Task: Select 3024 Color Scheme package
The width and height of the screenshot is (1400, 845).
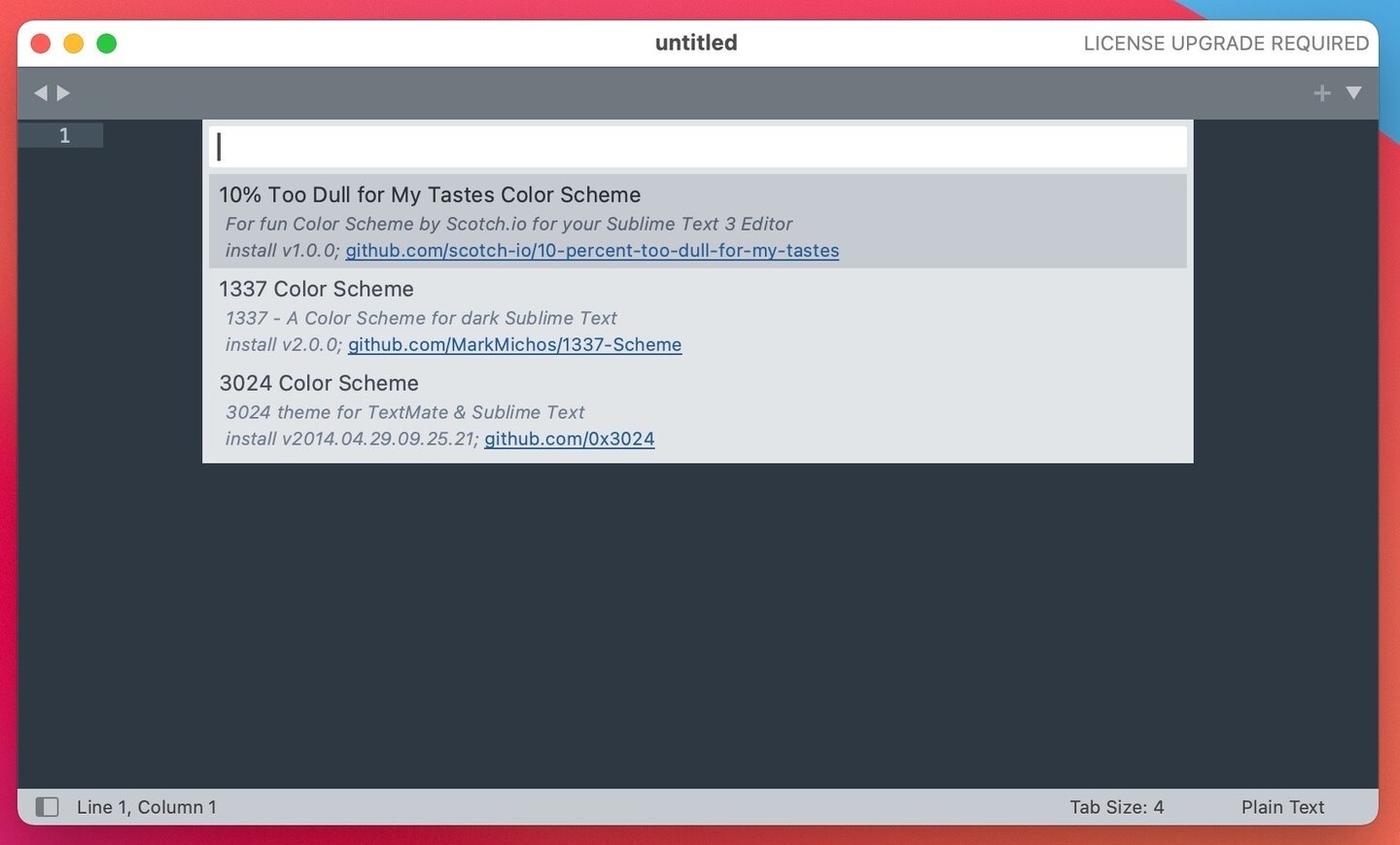Action: tap(319, 384)
